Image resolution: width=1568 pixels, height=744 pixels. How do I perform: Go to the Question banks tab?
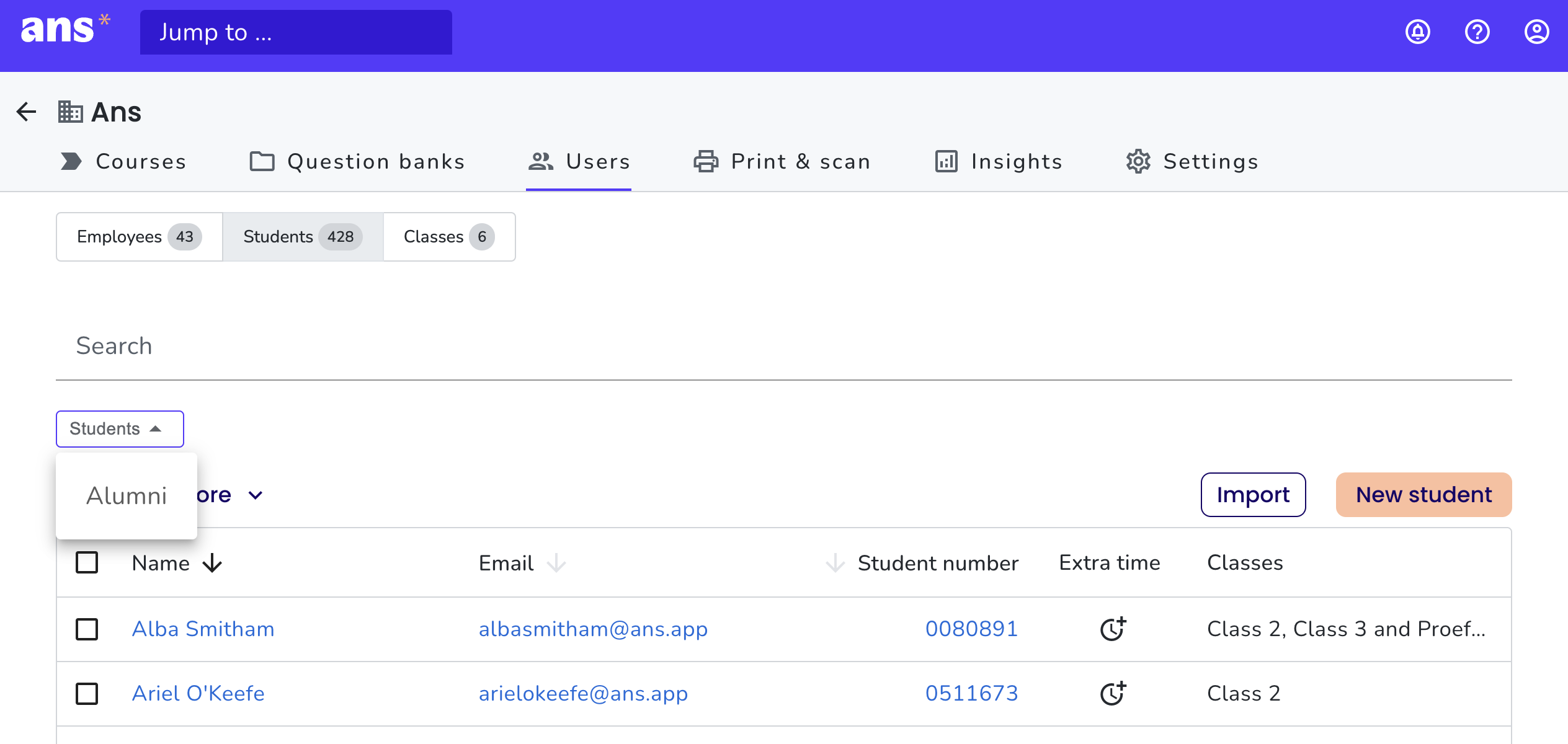tap(357, 161)
